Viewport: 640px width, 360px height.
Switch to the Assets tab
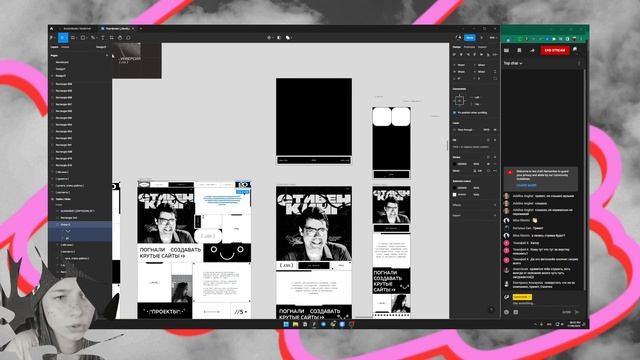[x=65, y=47]
